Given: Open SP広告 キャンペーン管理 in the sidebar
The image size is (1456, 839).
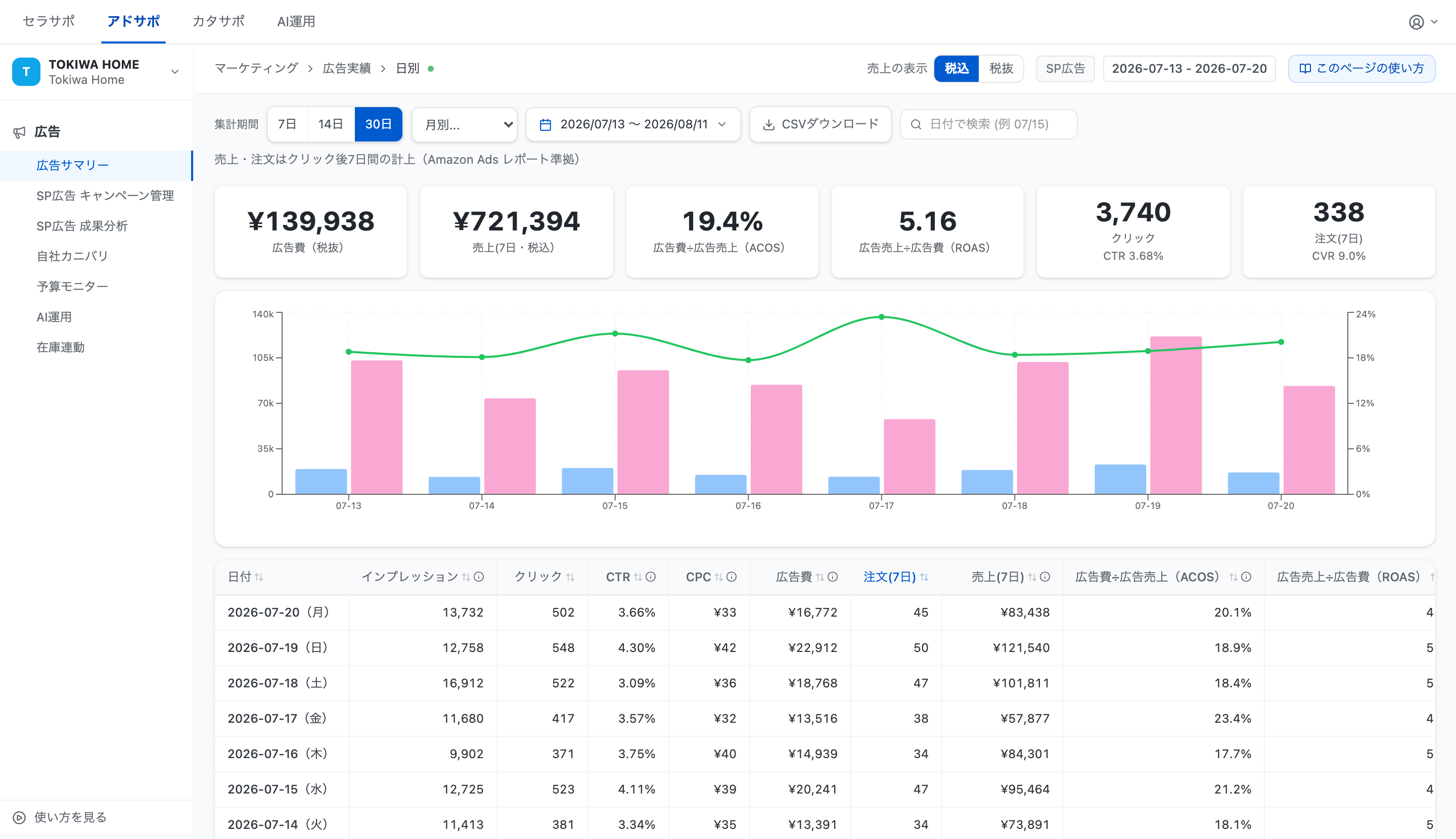Looking at the screenshot, I should point(96,196).
